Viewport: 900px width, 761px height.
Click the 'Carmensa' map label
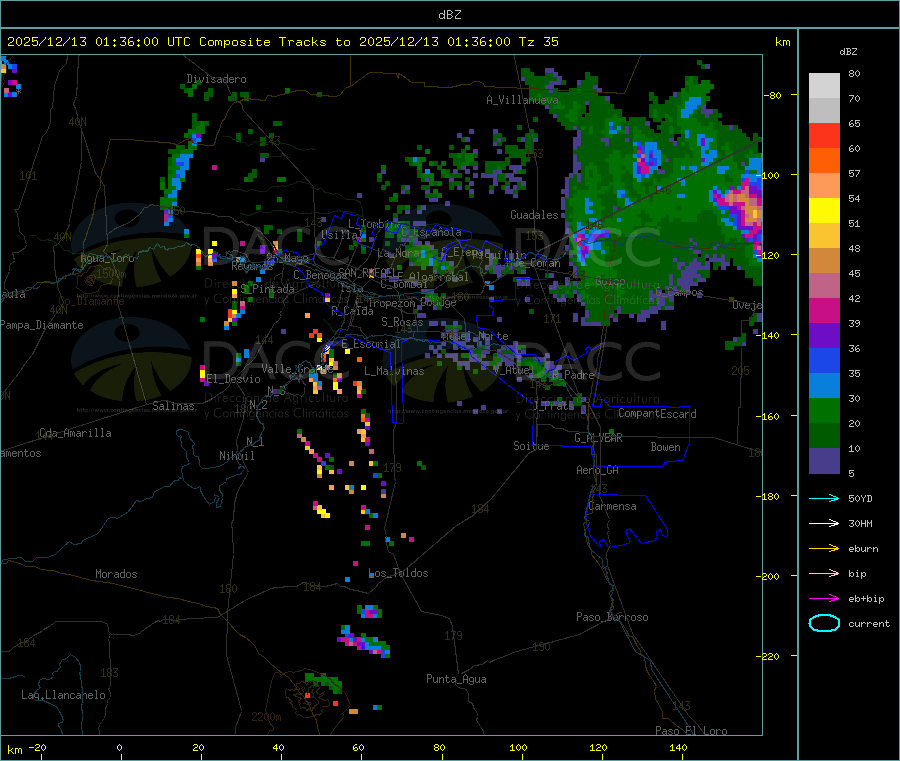tap(612, 506)
